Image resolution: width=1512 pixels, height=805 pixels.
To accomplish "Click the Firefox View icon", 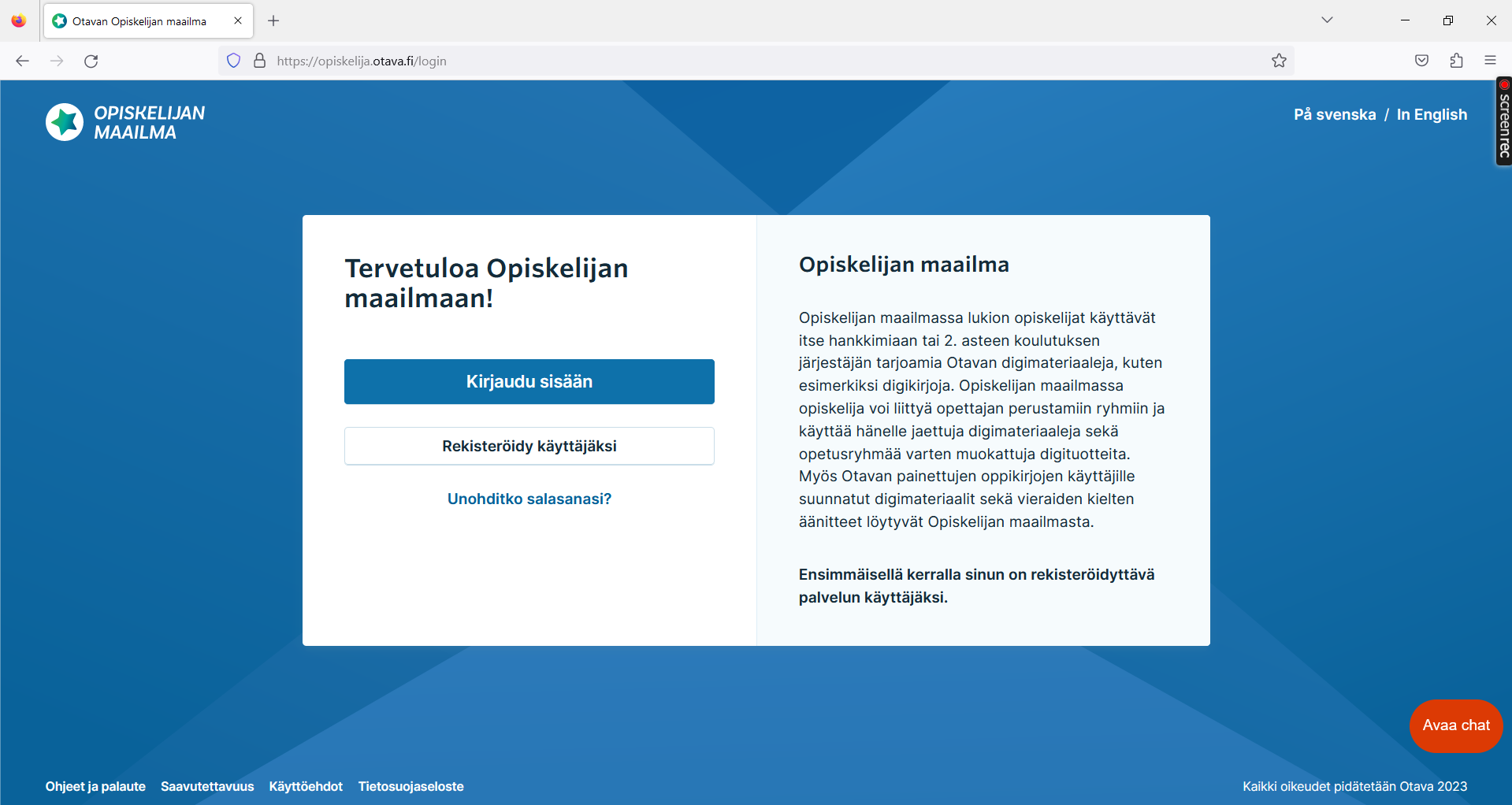I will (19, 20).
